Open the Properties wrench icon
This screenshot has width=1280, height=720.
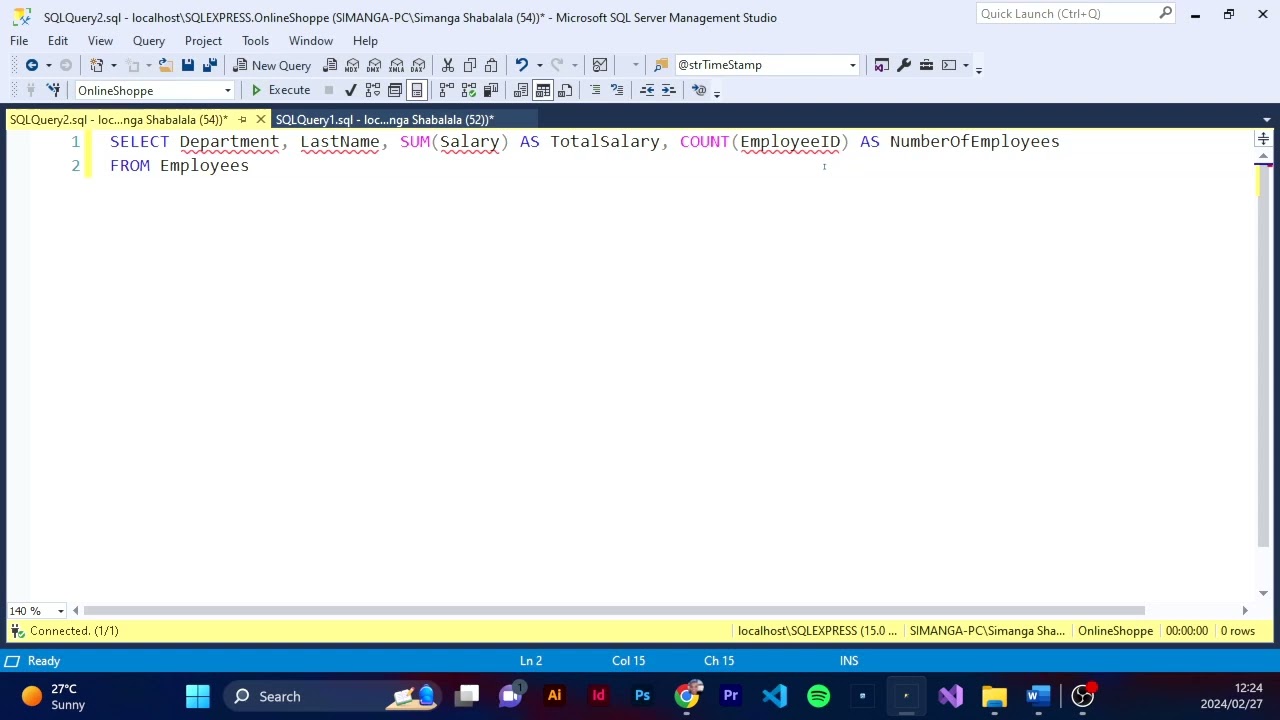click(x=904, y=65)
